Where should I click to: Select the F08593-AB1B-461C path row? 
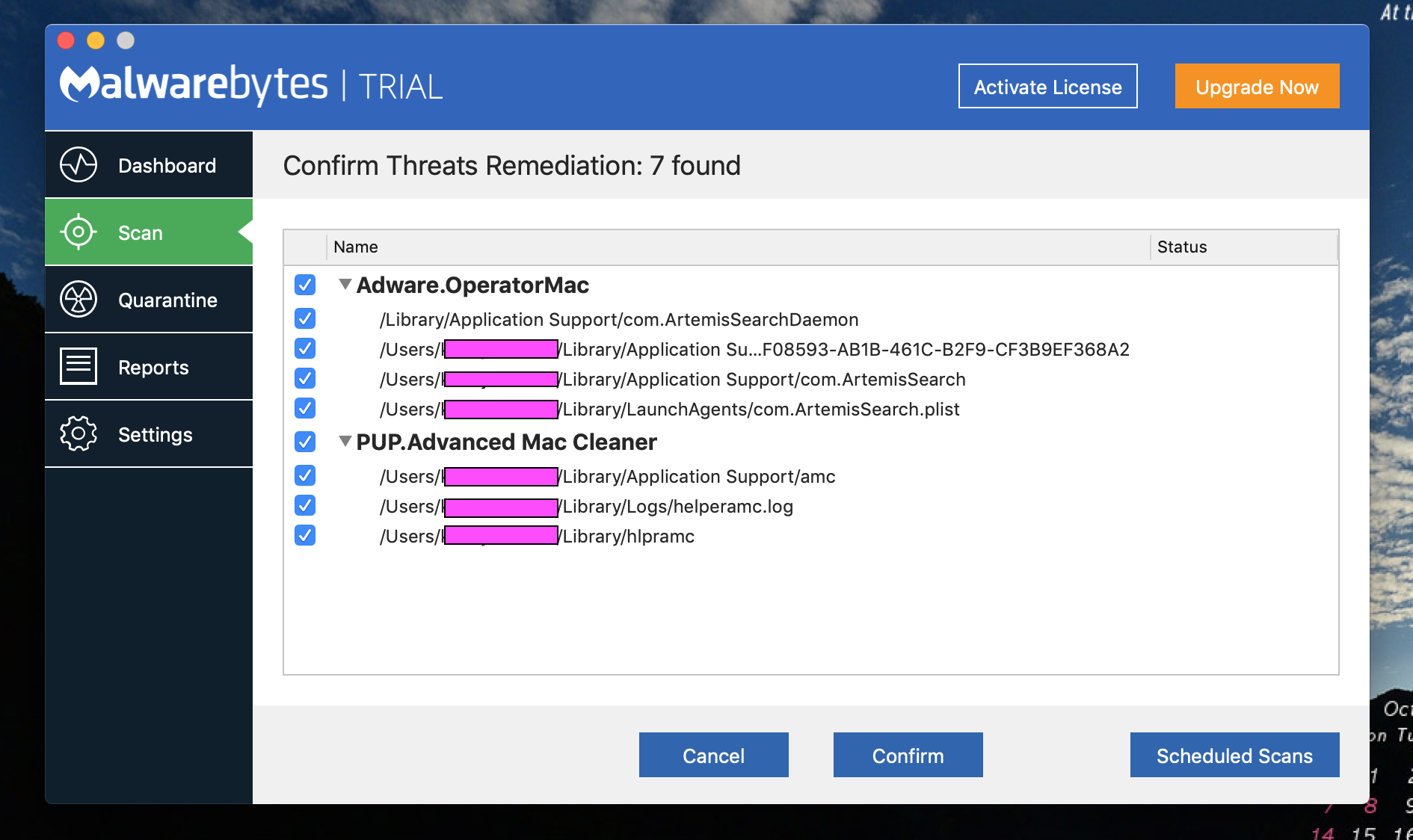(x=811, y=349)
